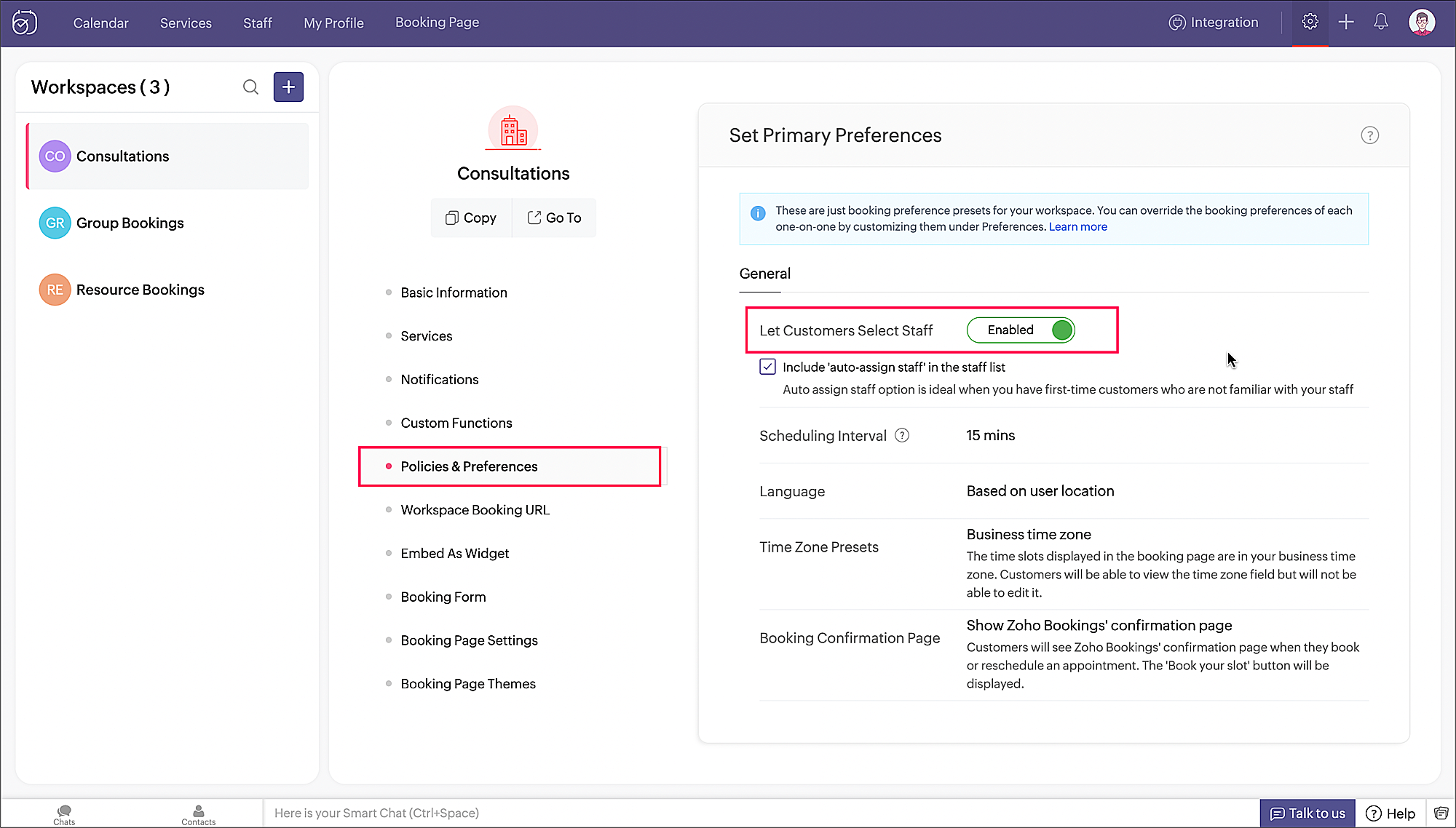Add a new workspace with plus button
This screenshot has height=828, width=1456.
pos(288,87)
